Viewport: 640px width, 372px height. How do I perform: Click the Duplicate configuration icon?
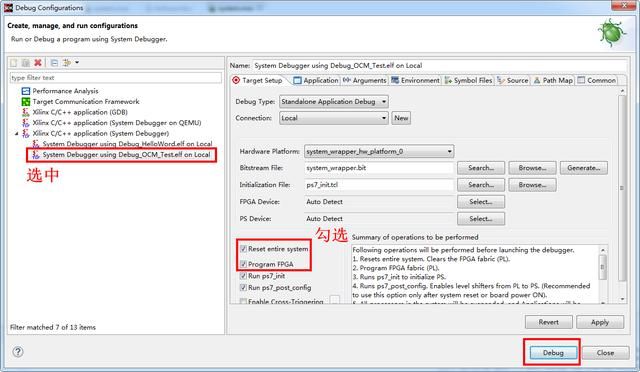(x=25, y=62)
